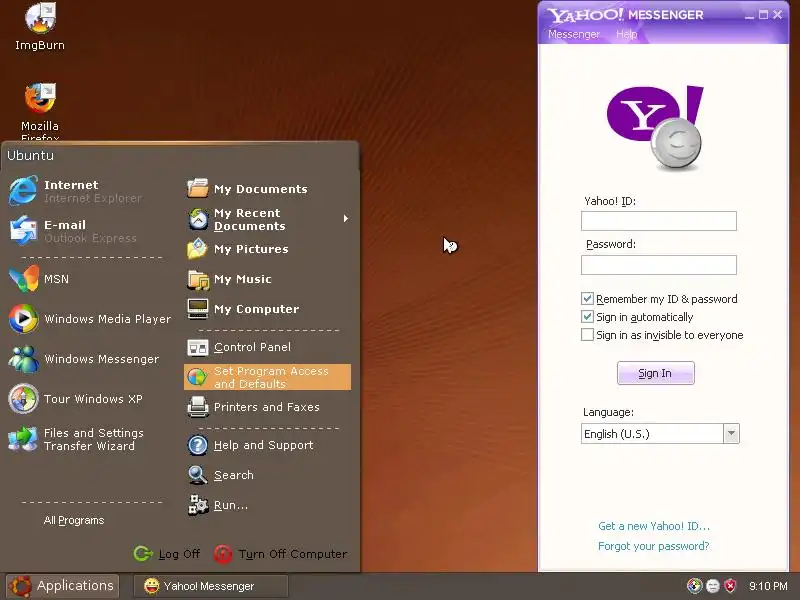
Task: Focus the Password input field
Action: pyautogui.click(x=659, y=265)
